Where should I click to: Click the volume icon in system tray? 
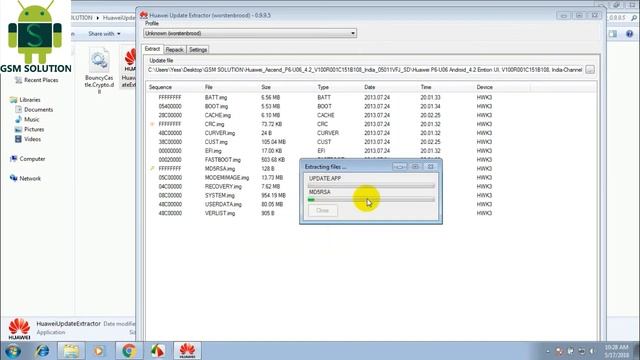[x=592, y=351]
